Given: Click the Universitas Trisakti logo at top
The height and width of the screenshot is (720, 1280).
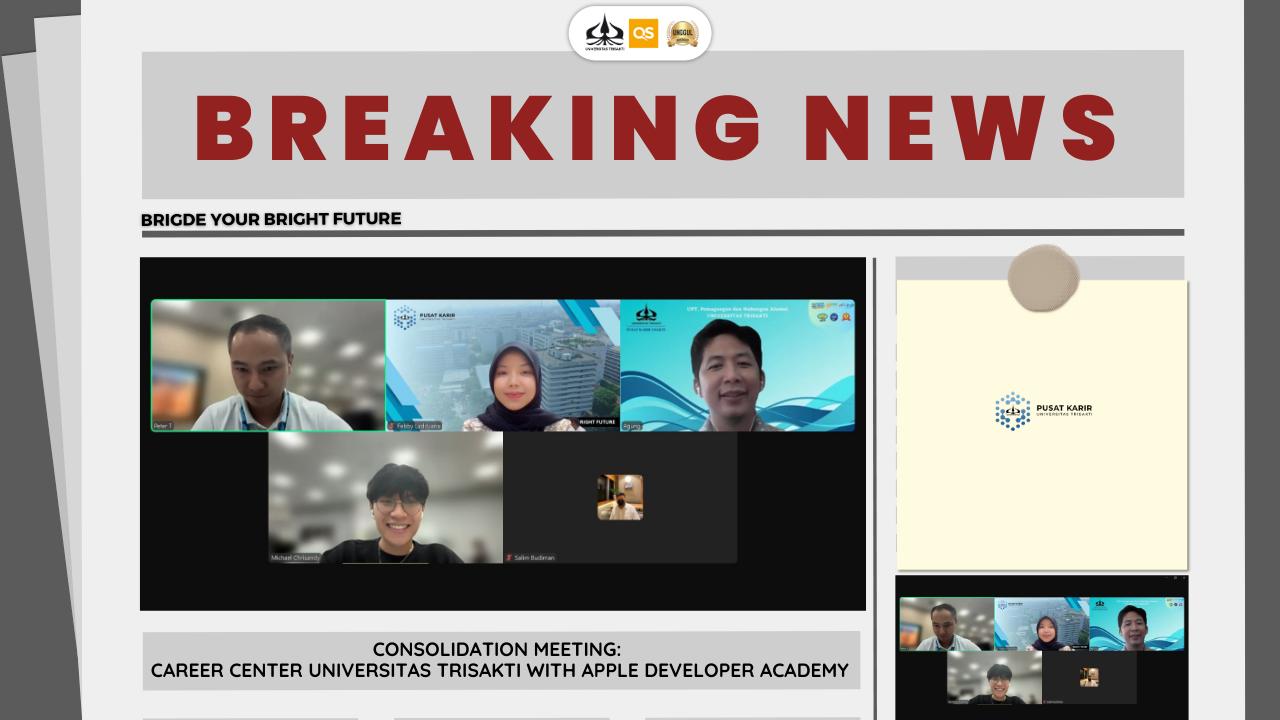Looking at the screenshot, I should [605, 33].
